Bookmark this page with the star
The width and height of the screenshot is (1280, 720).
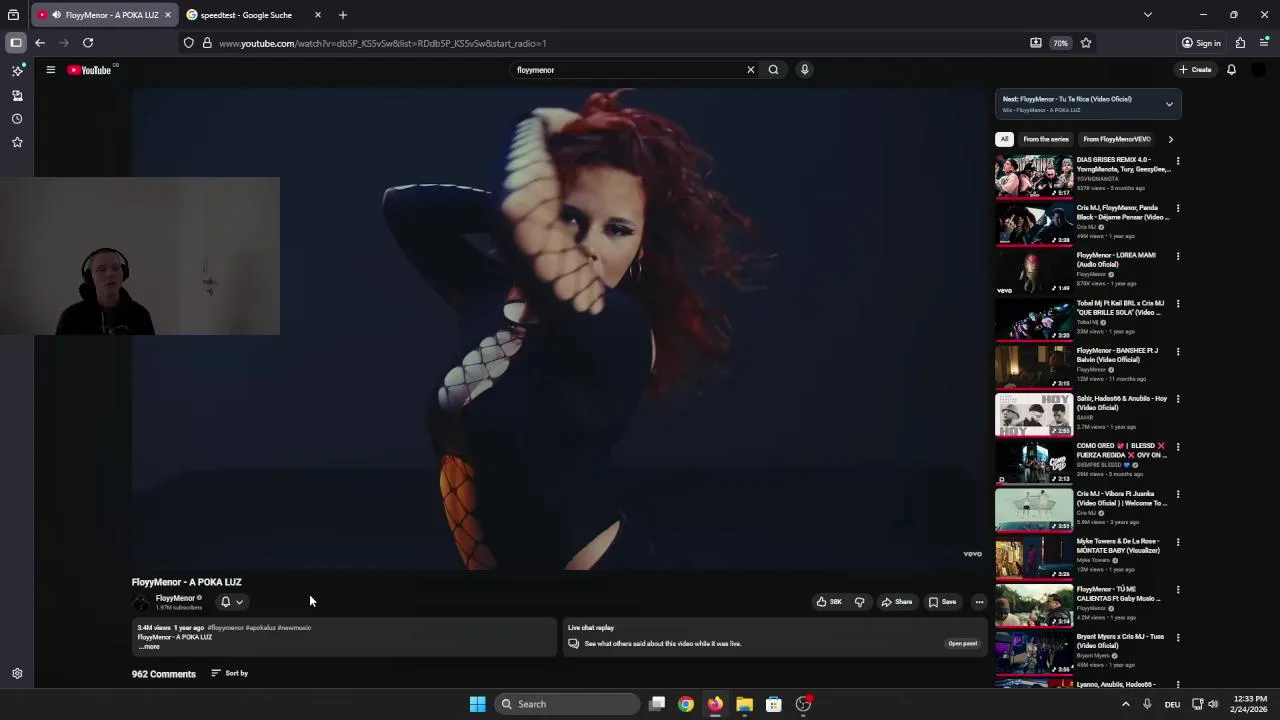(x=1086, y=43)
